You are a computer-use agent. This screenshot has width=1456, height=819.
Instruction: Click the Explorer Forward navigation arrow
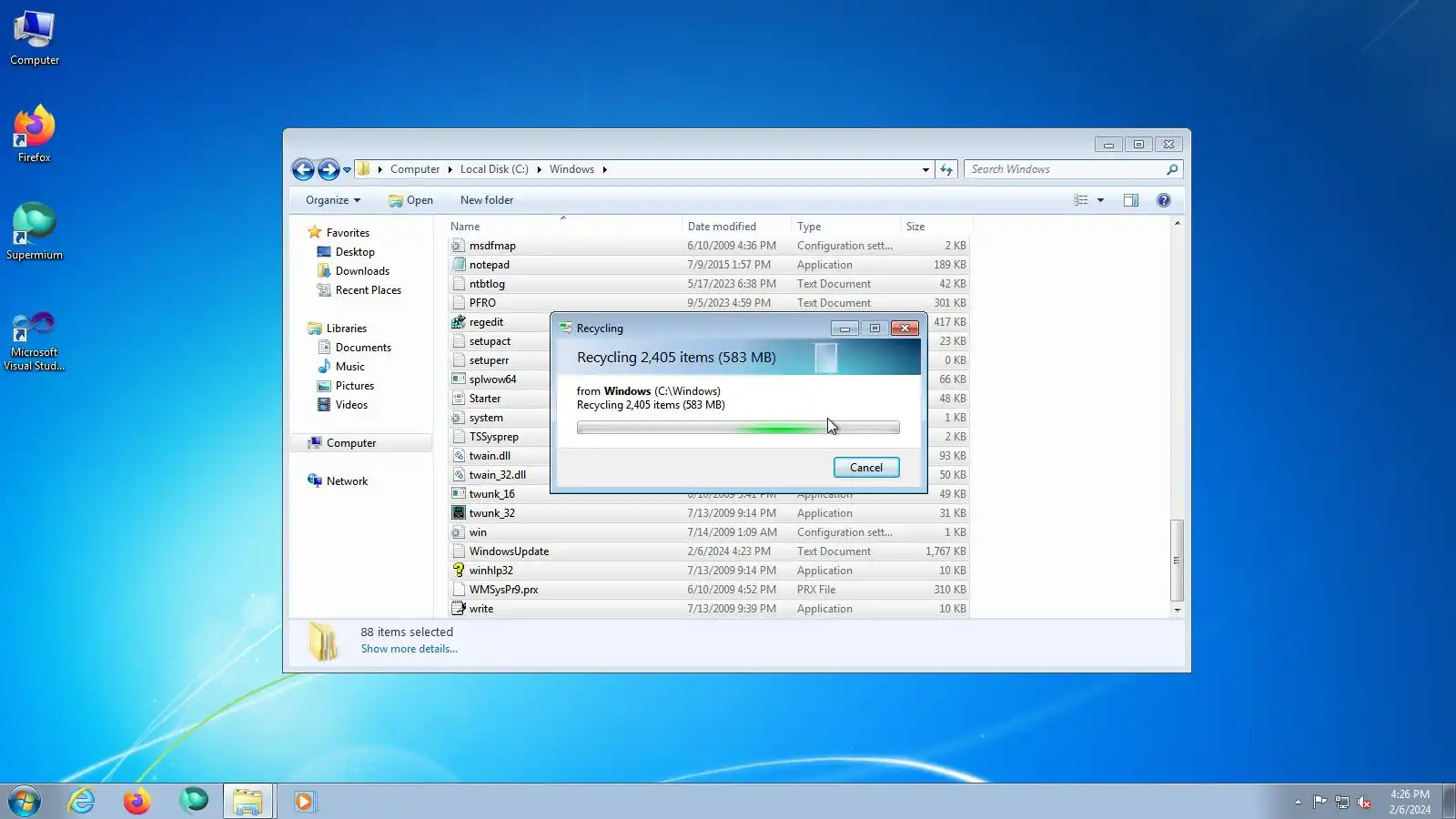(x=329, y=169)
